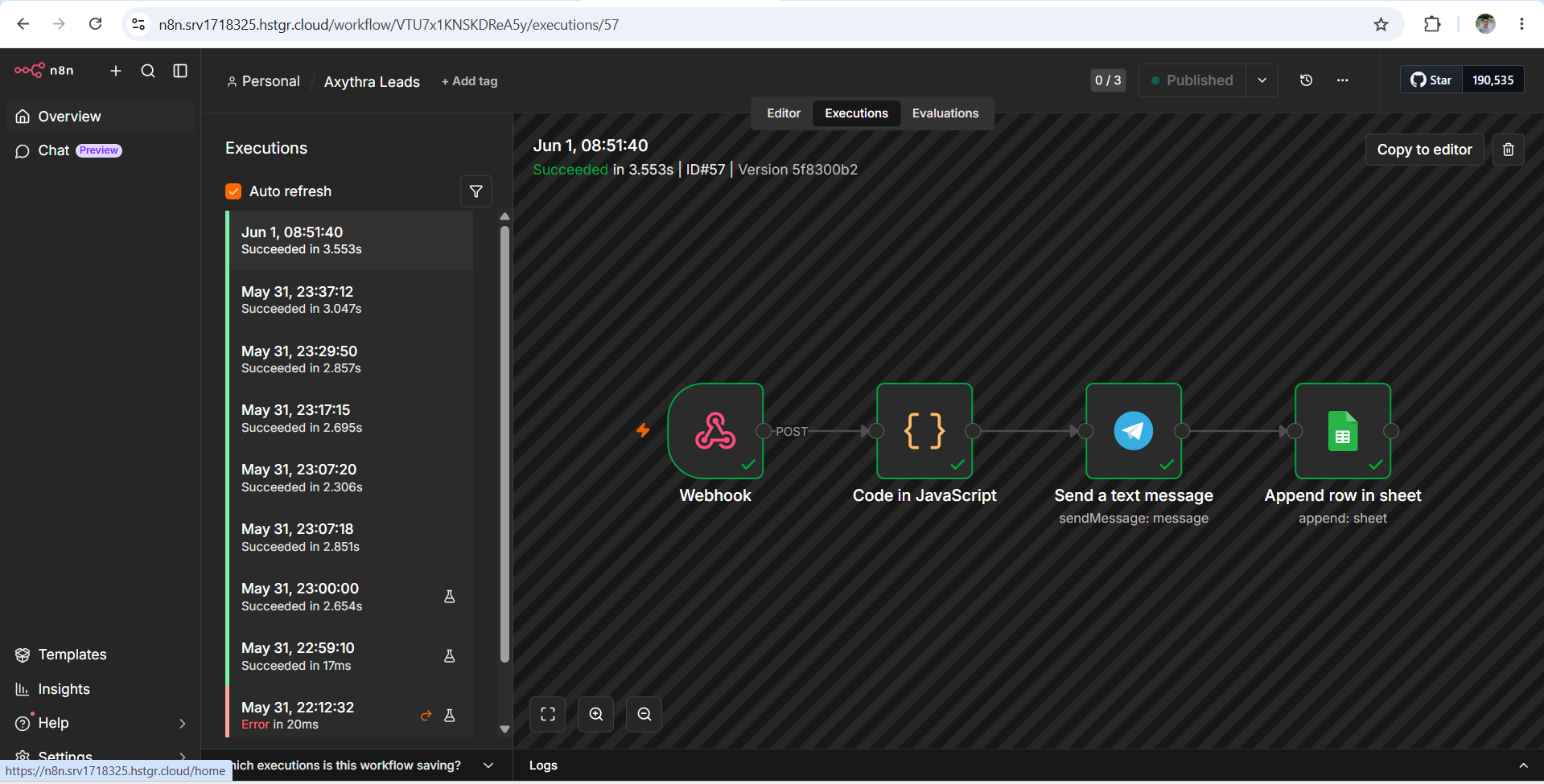The height and width of the screenshot is (784, 1544).
Task: Select execution May 31, 23:07:20
Action: (x=350, y=478)
